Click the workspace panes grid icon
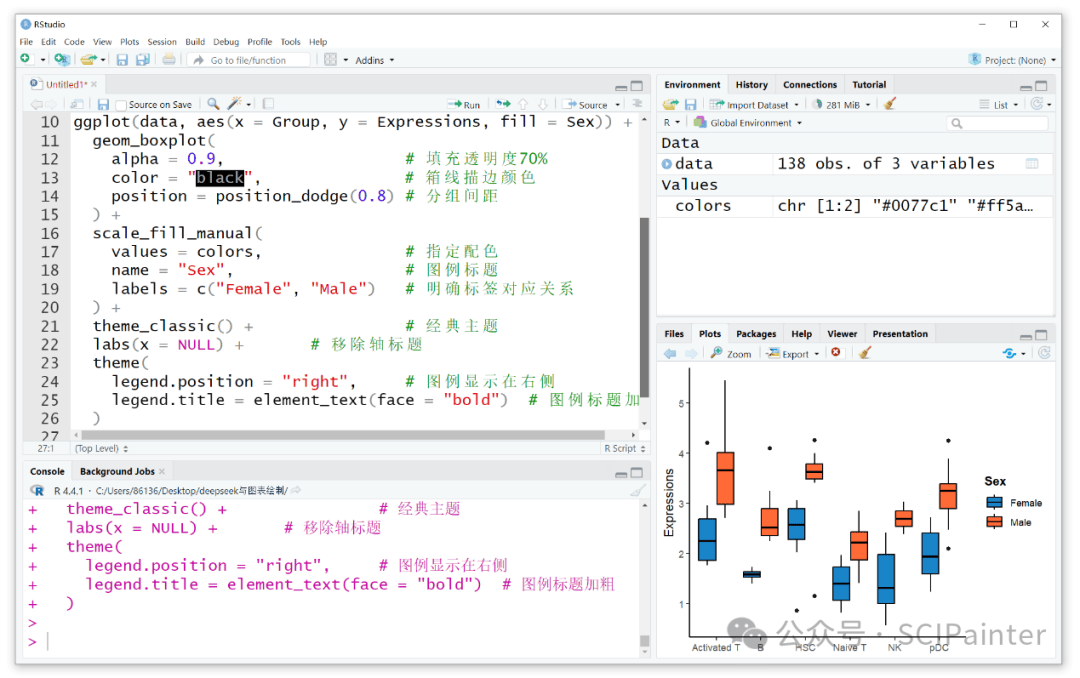The height and width of the screenshot is (678, 1080). [x=331, y=60]
